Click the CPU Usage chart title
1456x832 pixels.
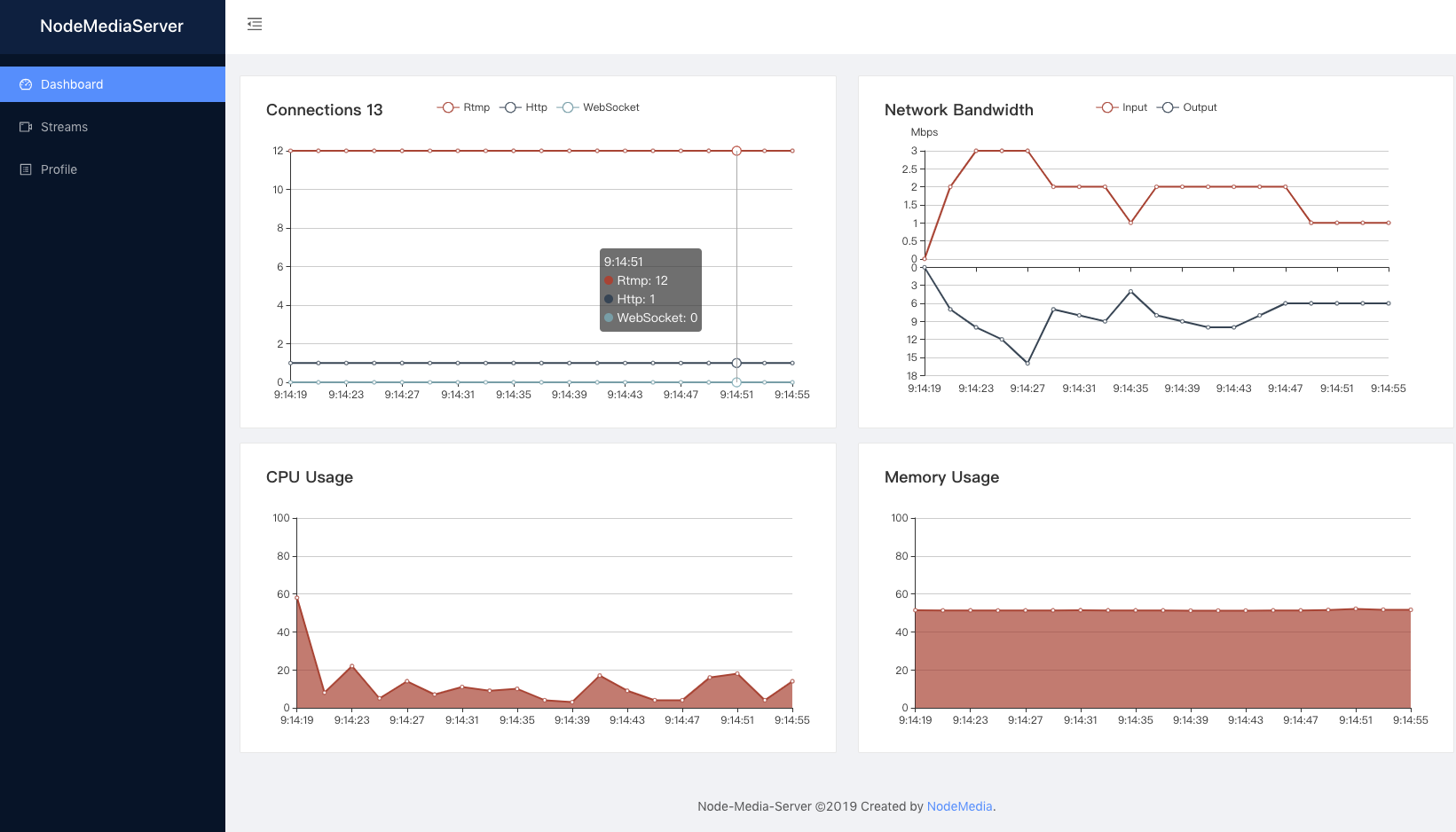(310, 477)
